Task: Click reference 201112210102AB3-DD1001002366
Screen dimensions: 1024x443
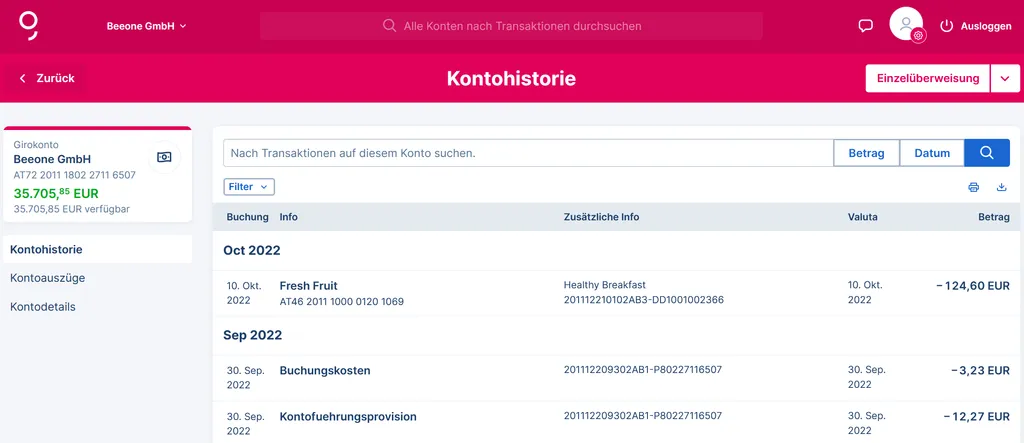Action: [x=643, y=300]
